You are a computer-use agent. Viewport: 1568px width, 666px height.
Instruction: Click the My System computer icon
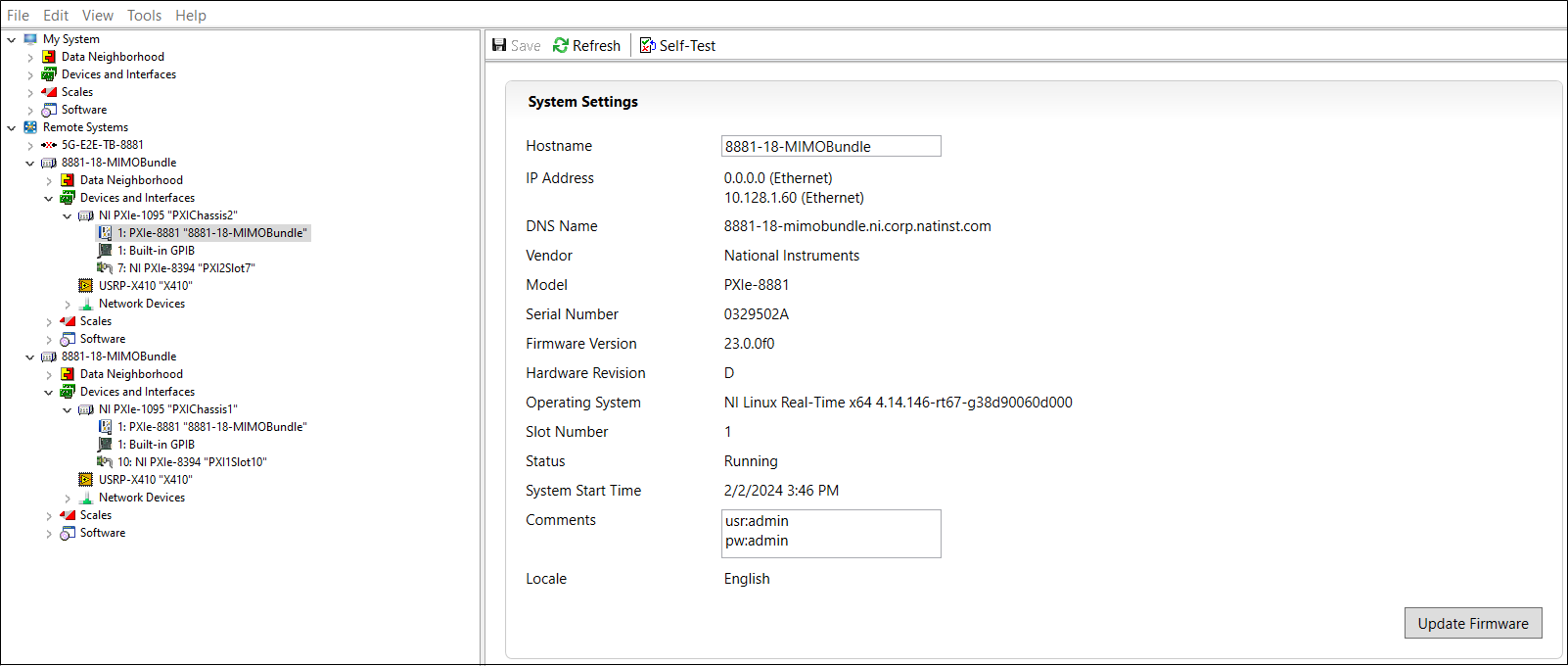[30, 39]
